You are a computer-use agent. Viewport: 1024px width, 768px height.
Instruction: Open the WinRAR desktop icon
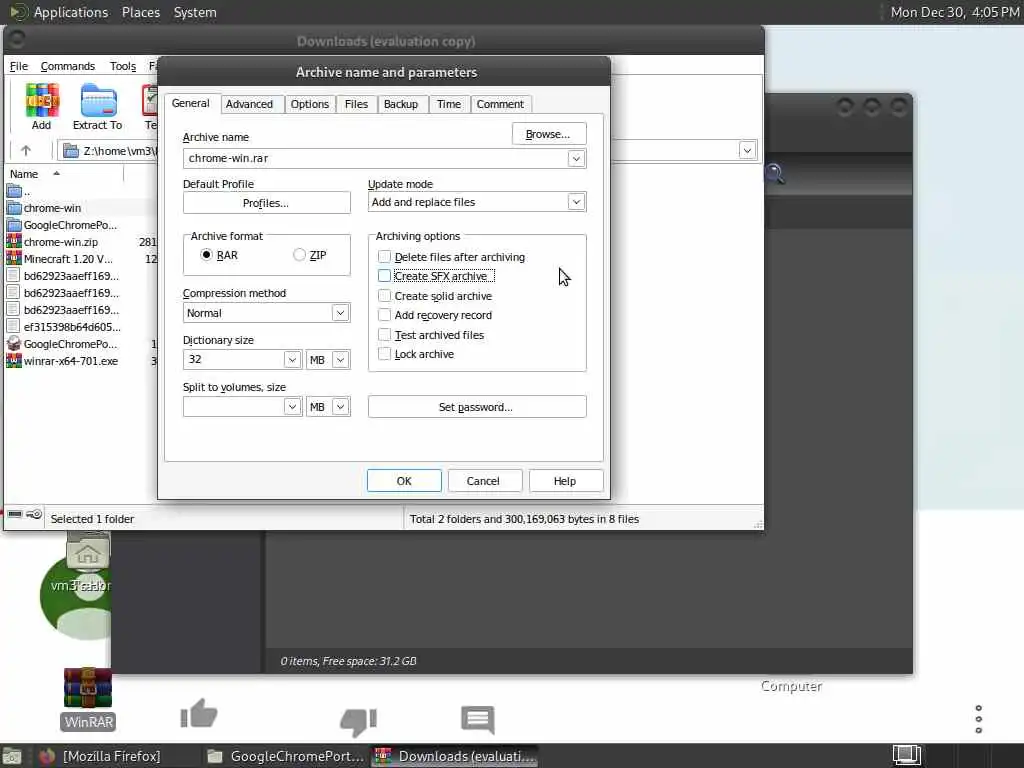point(88,698)
